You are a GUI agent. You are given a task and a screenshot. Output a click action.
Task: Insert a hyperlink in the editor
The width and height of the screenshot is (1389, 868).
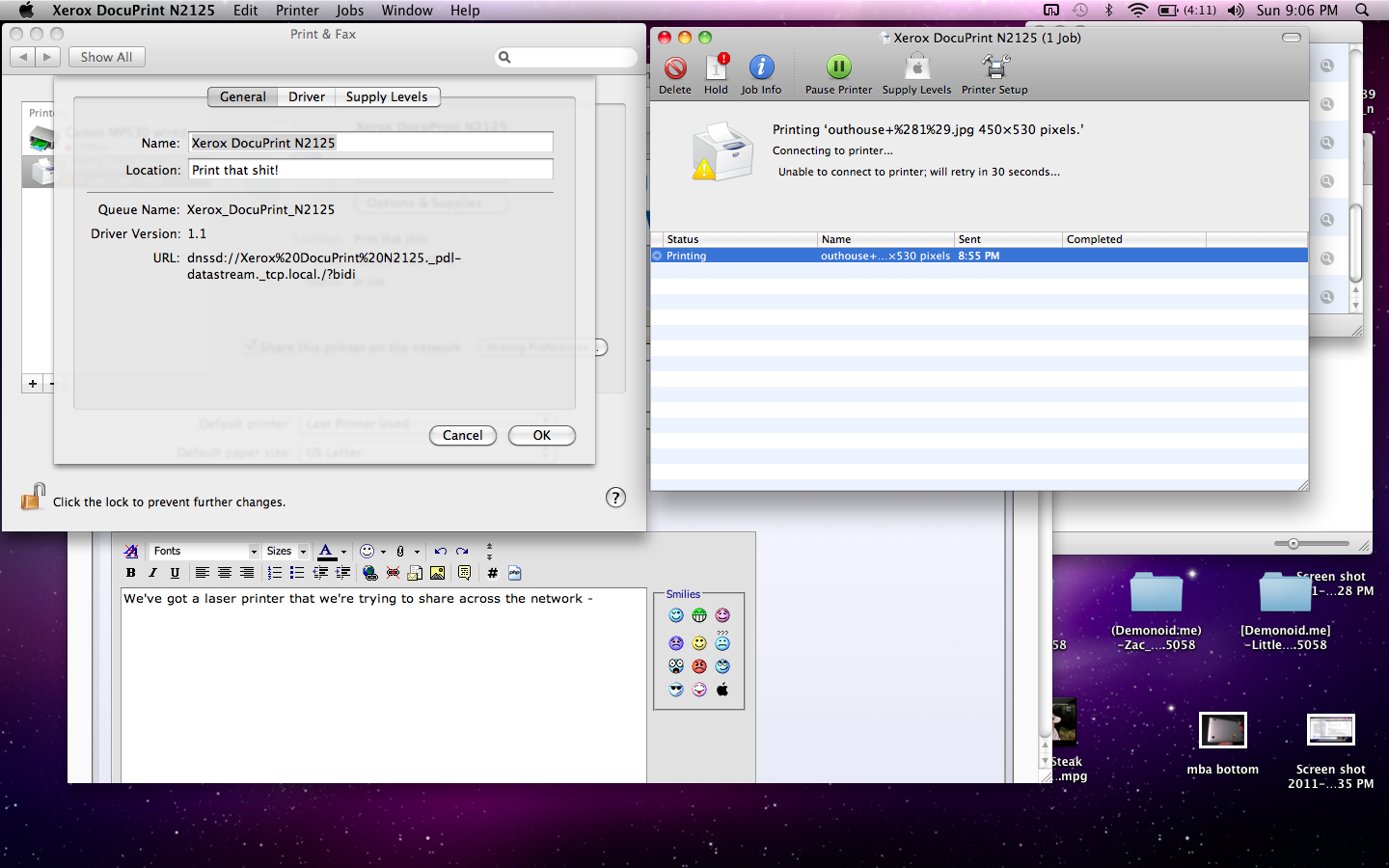(x=369, y=573)
